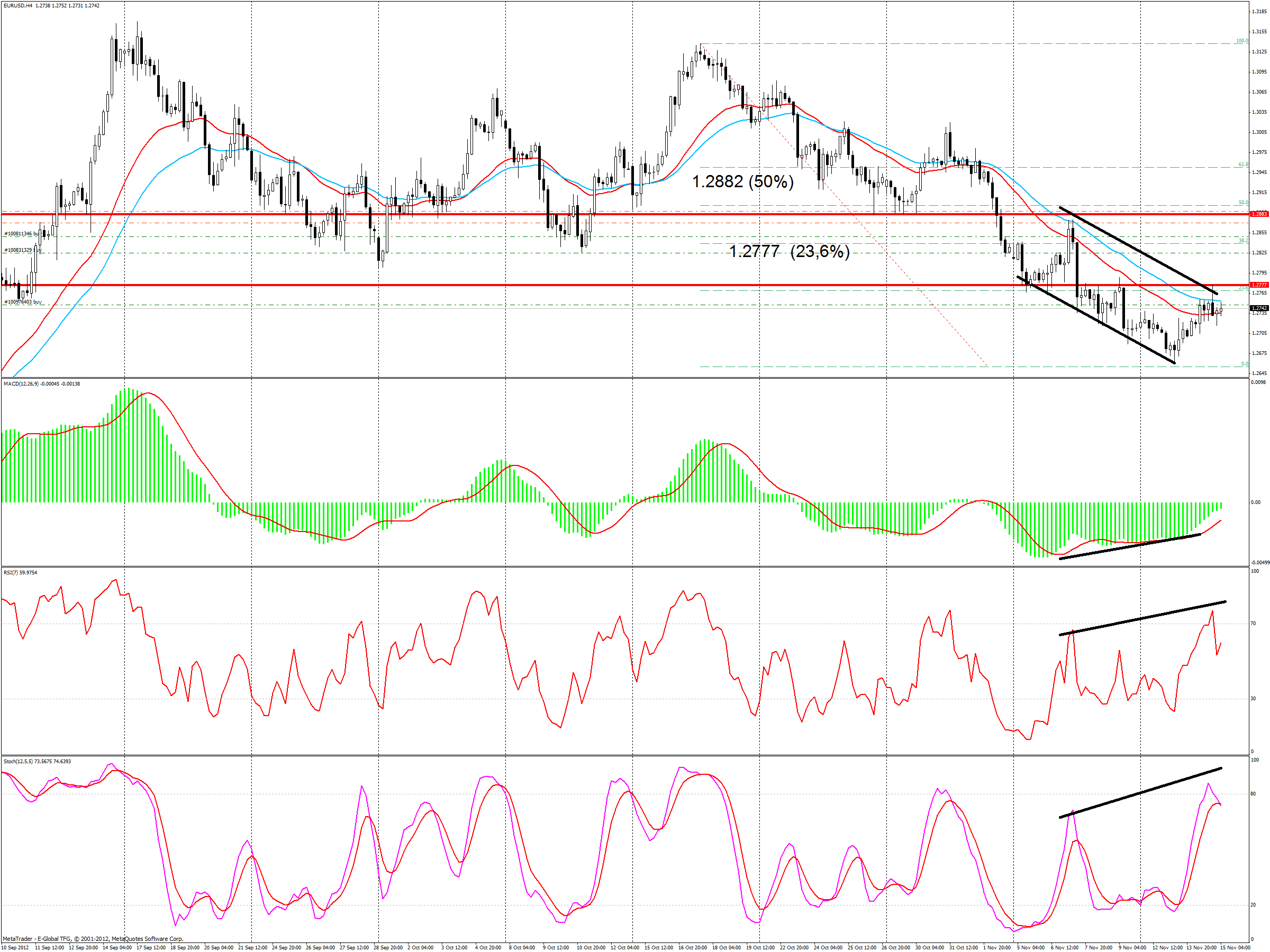Click the '10 Sep 2012' date on time axis
This screenshot has width=1270, height=952.
pyautogui.click(x=15, y=947)
